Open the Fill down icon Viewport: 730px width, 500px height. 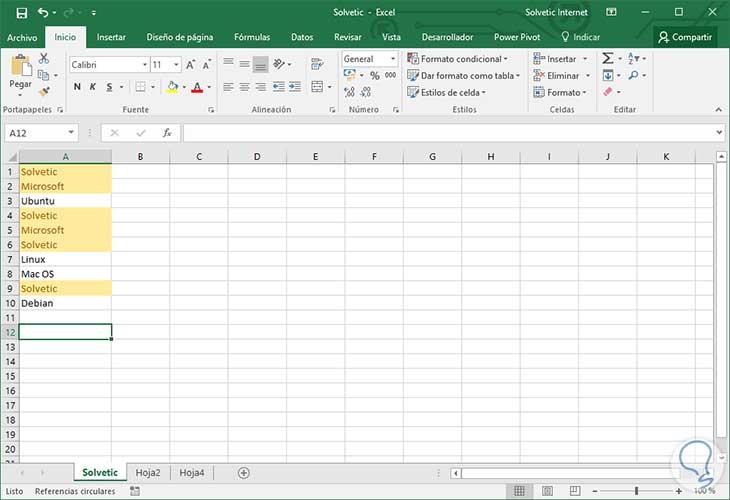click(x=608, y=75)
